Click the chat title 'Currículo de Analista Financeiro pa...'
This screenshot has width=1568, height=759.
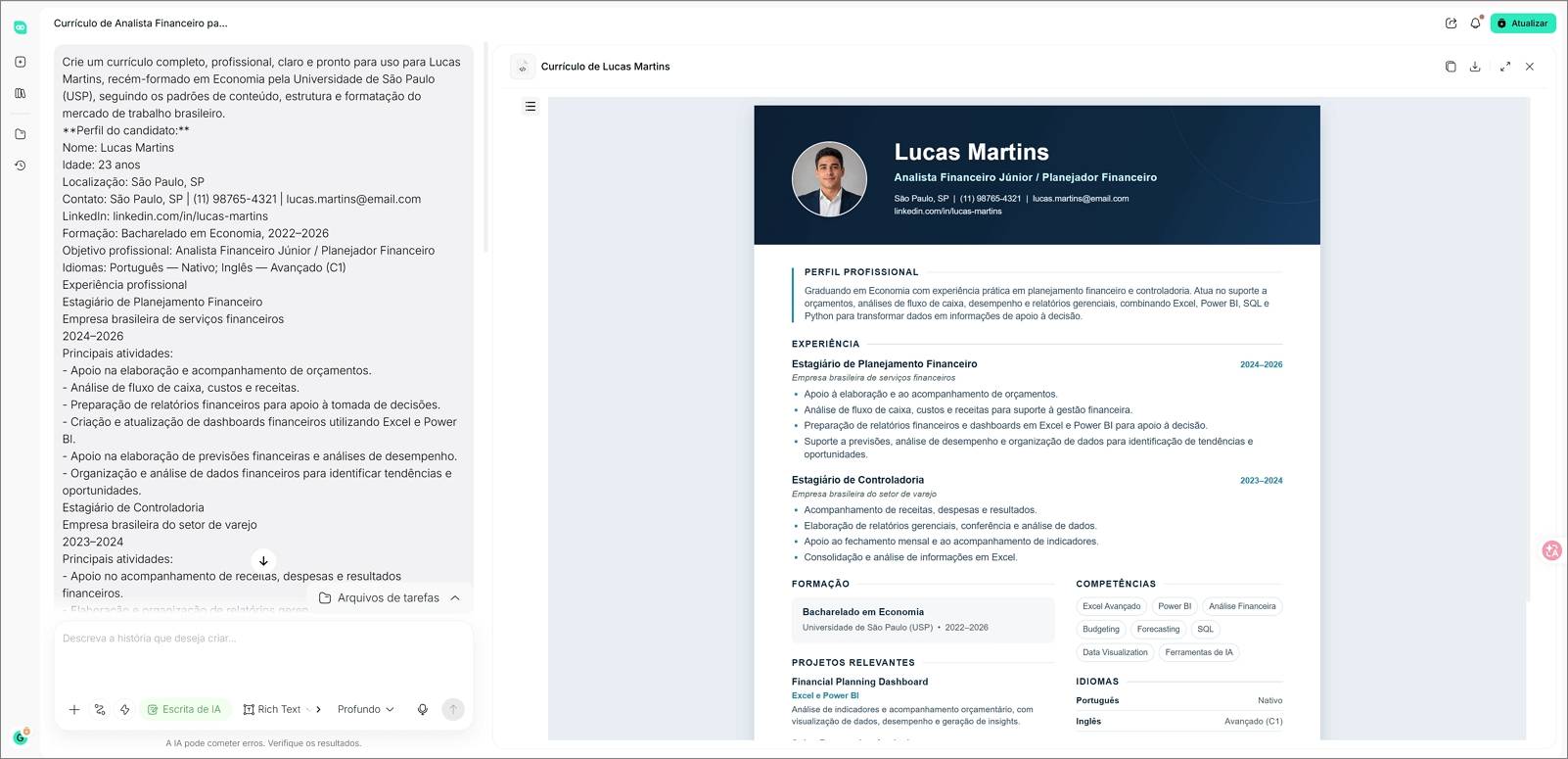(140, 23)
